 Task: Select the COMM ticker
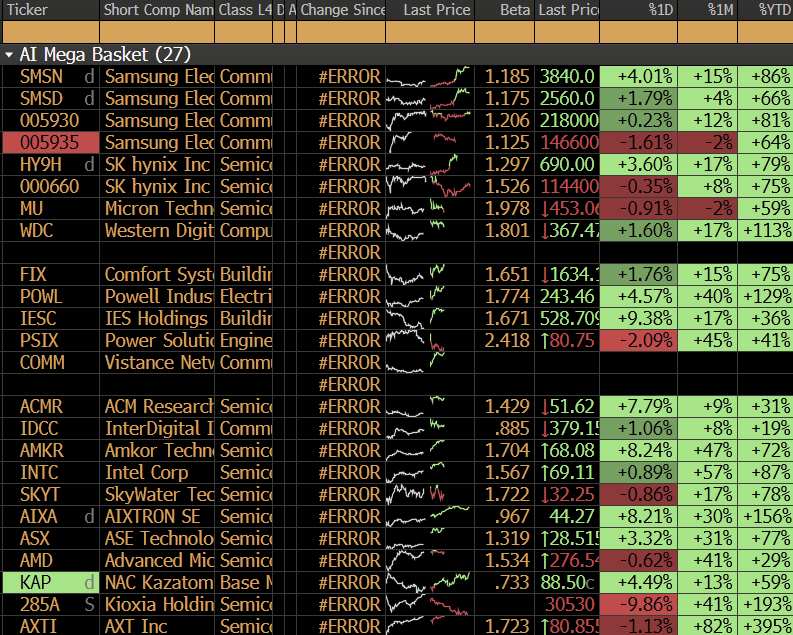tap(42, 362)
